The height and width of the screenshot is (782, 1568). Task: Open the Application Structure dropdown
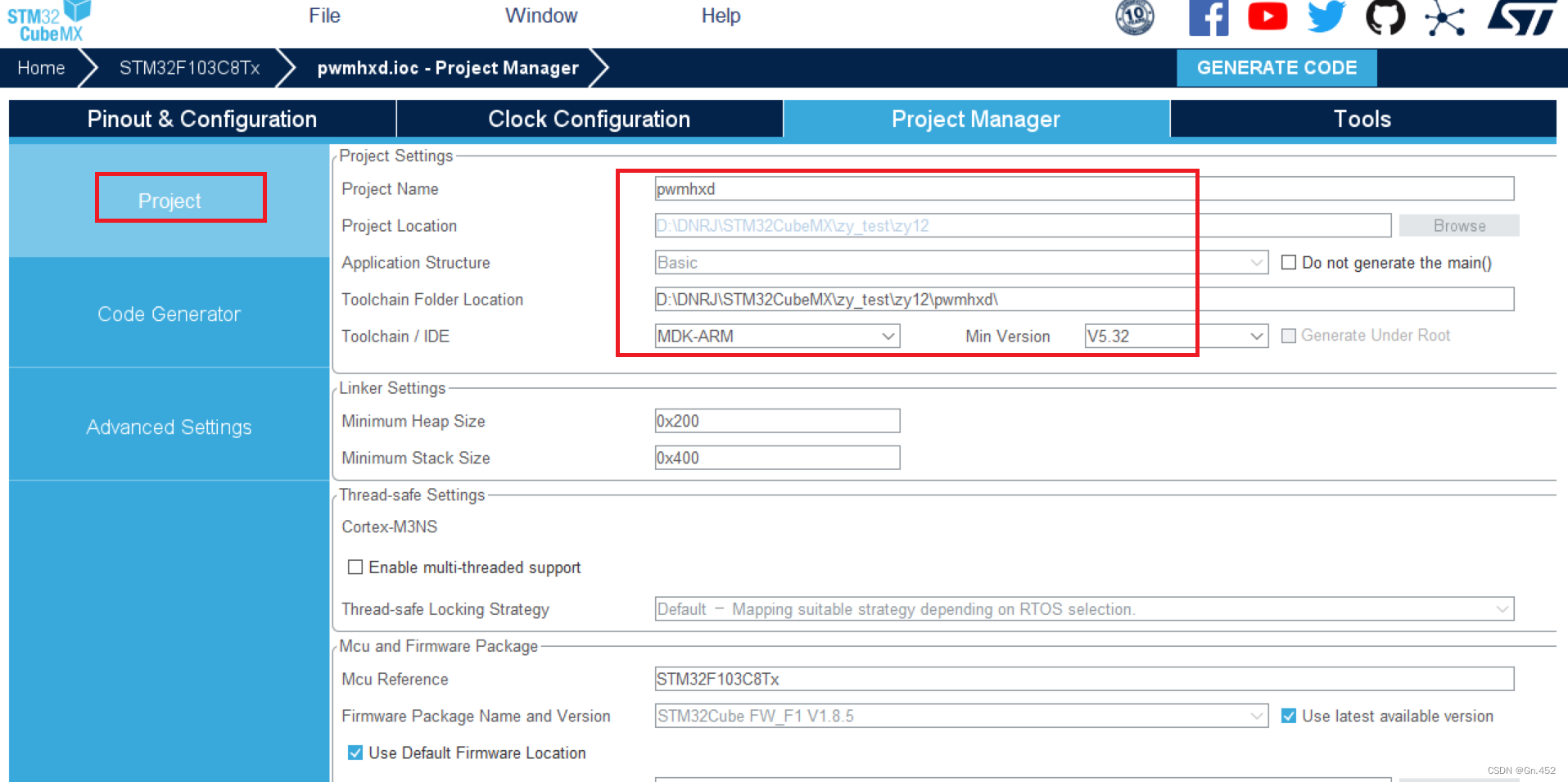[x=961, y=262]
